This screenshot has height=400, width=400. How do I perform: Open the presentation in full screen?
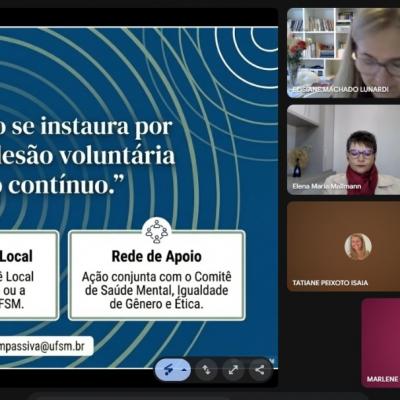(233, 370)
